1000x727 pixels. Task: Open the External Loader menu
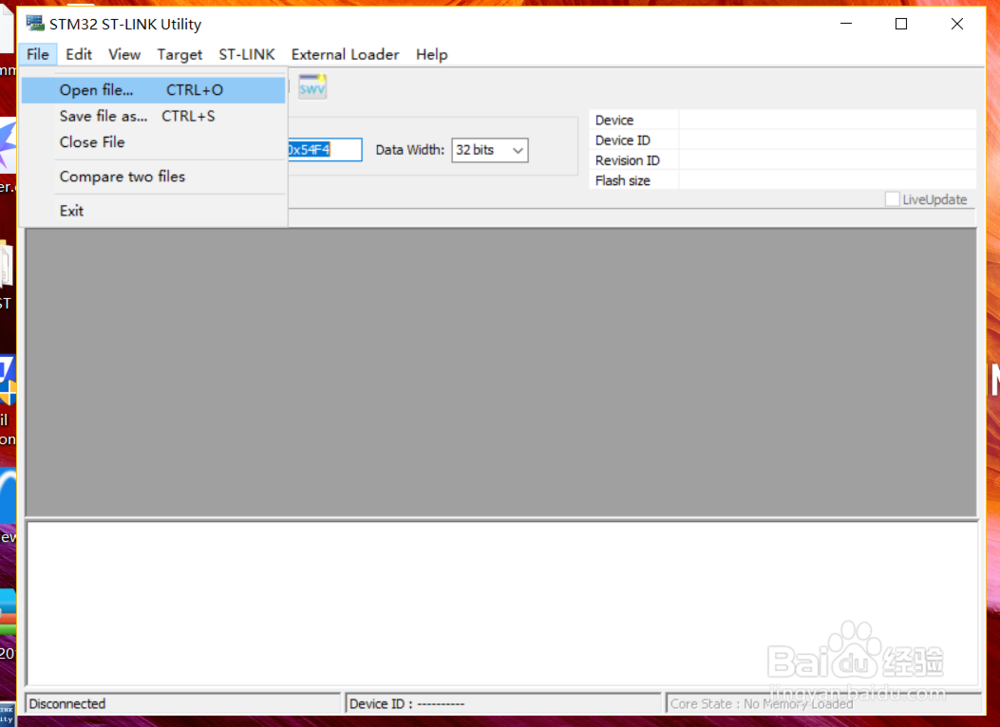345,54
